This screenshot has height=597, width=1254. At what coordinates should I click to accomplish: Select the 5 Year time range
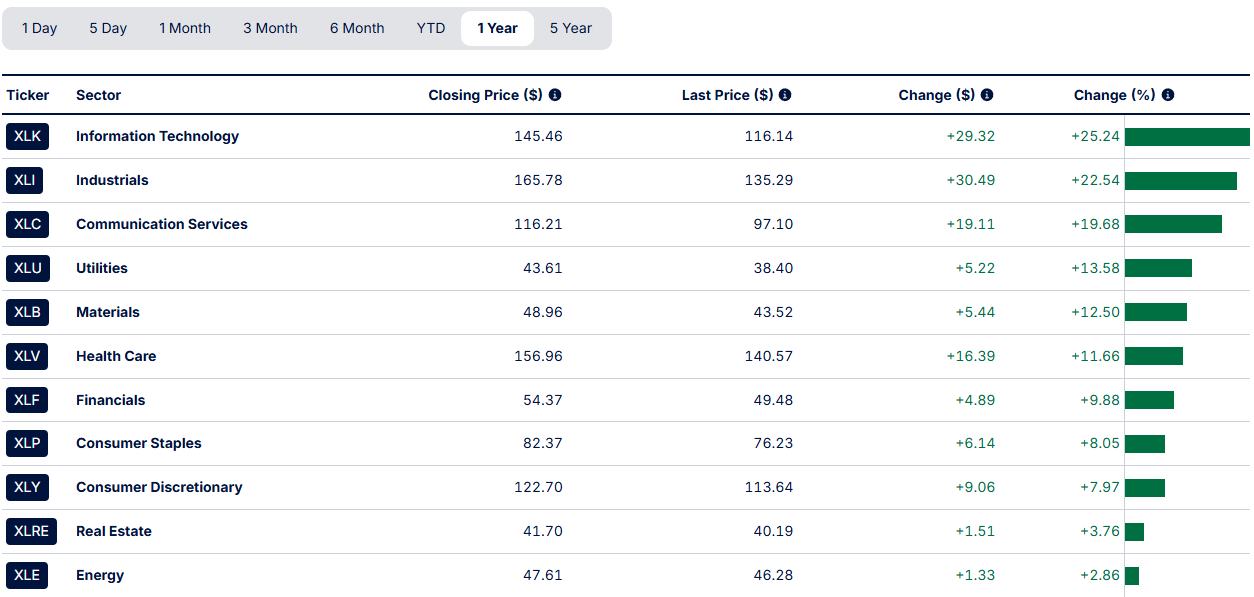[x=571, y=28]
